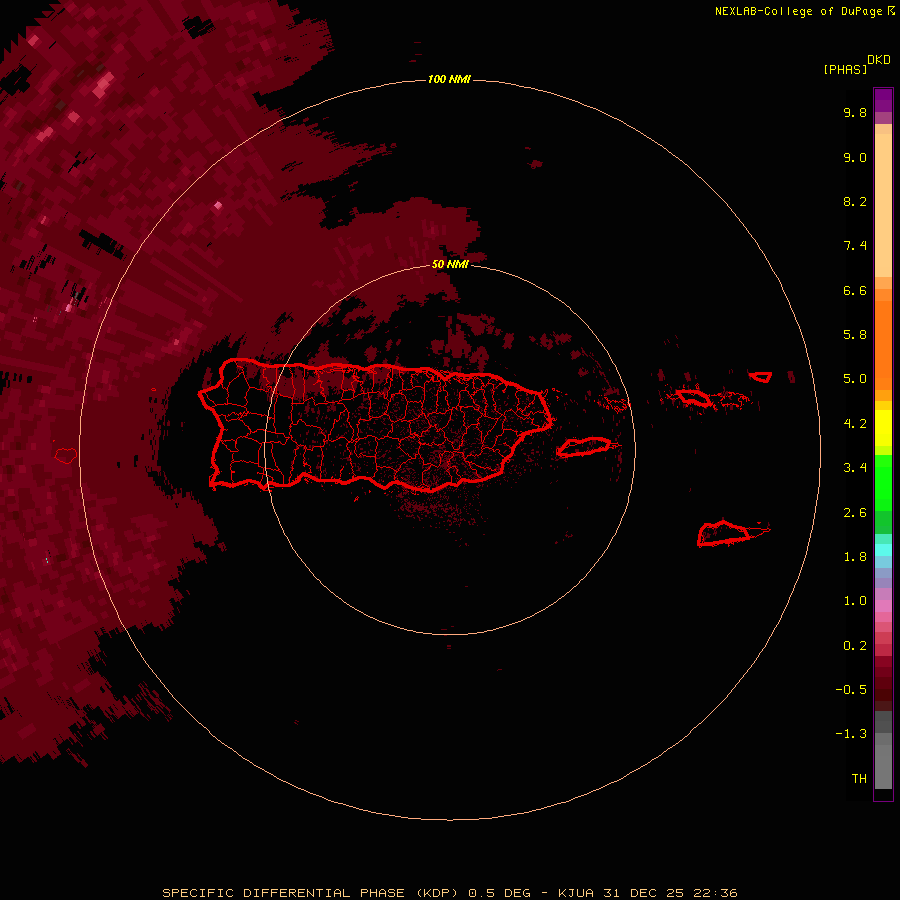Select the 7.4 scale label
The height and width of the screenshot is (900, 900).
click(855, 246)
